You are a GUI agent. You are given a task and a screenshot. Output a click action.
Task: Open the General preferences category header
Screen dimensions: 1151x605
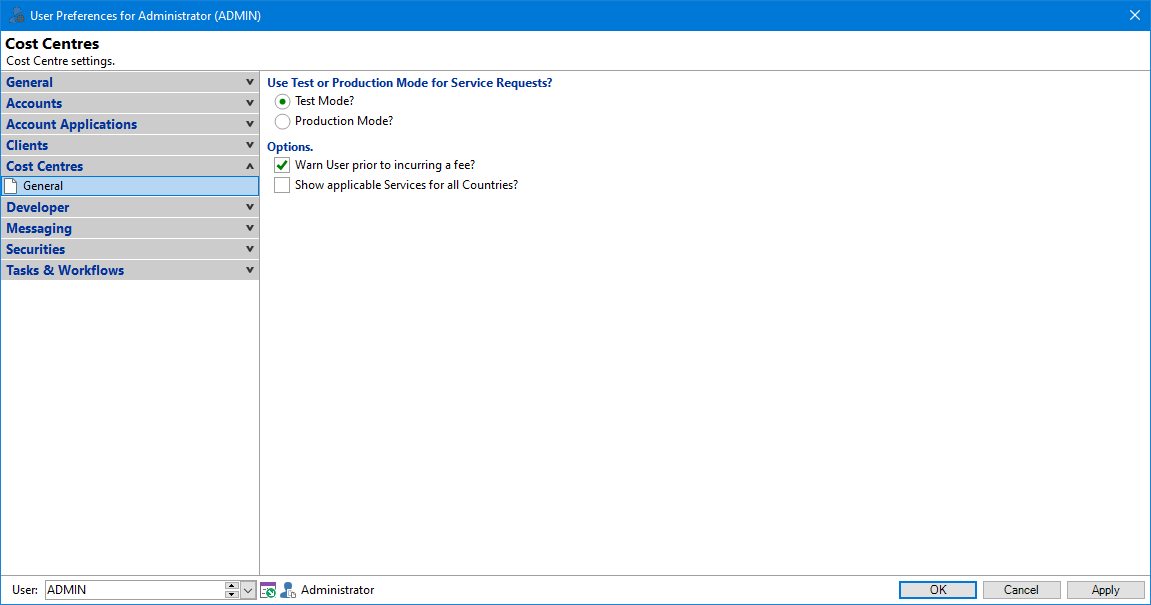(x=130, y=82)
